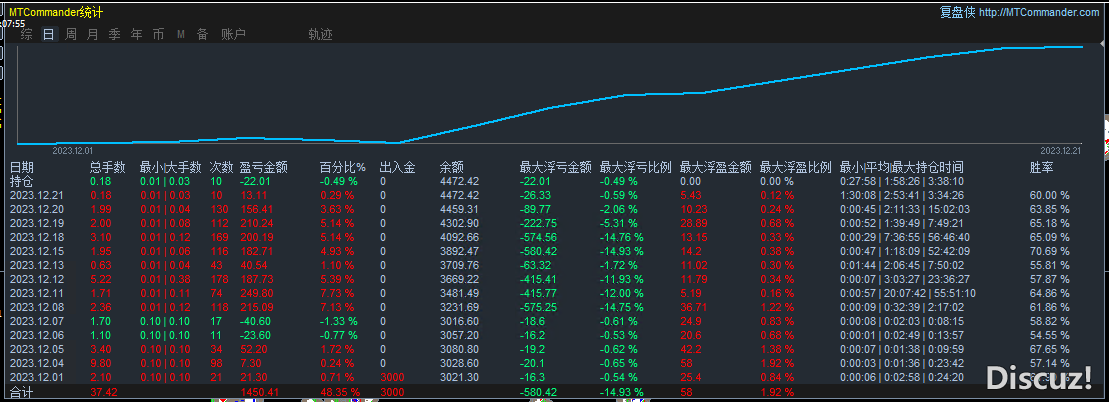Switch to the 周 weekly tab

click(x=71, y=34)
